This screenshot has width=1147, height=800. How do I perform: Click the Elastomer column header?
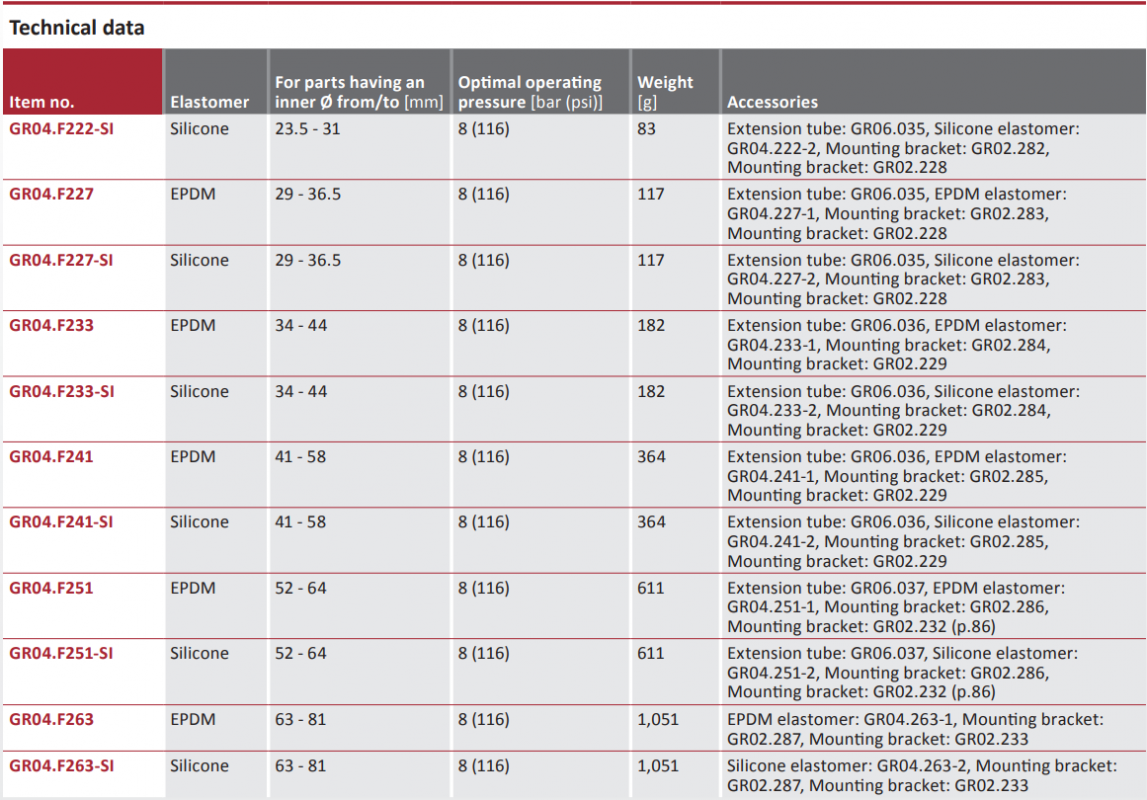(209, 102)
